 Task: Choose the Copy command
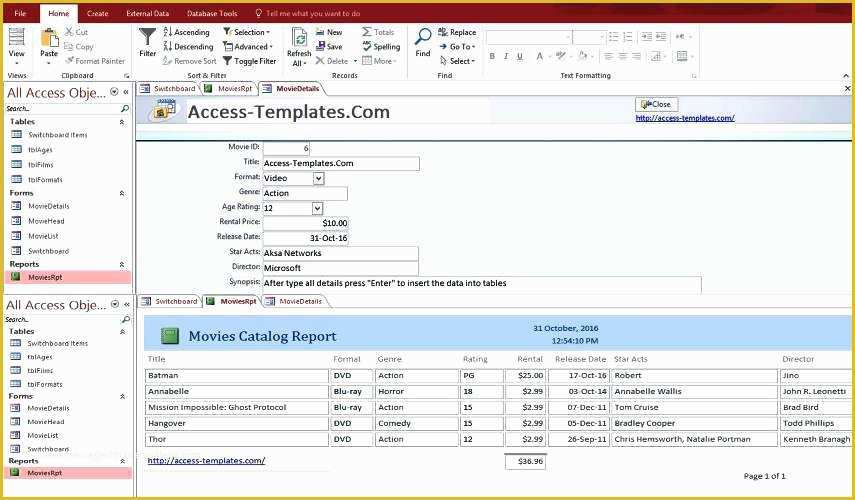point(79,47)
